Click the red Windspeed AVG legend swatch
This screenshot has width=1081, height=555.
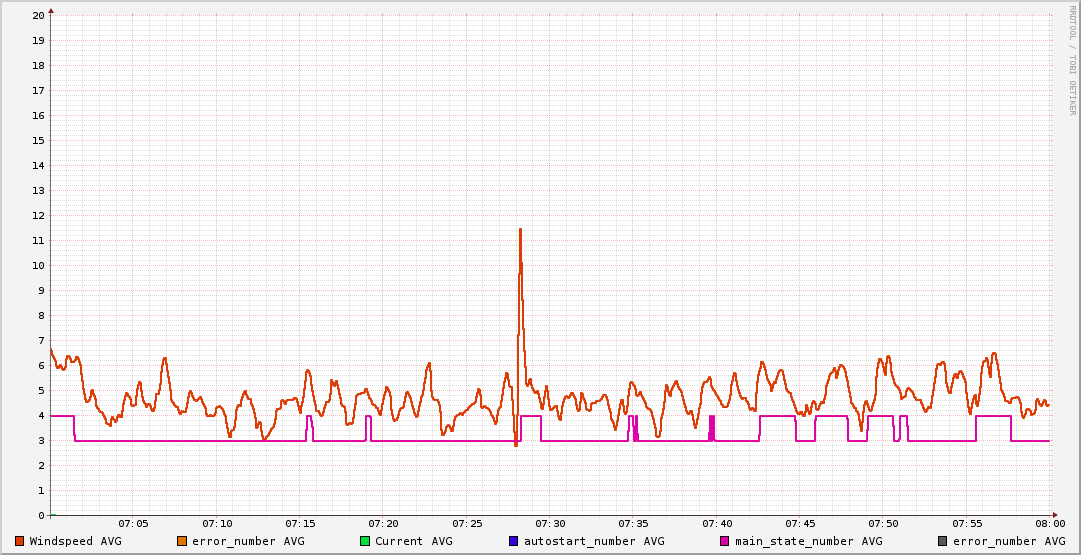click(x=19, y=541)
